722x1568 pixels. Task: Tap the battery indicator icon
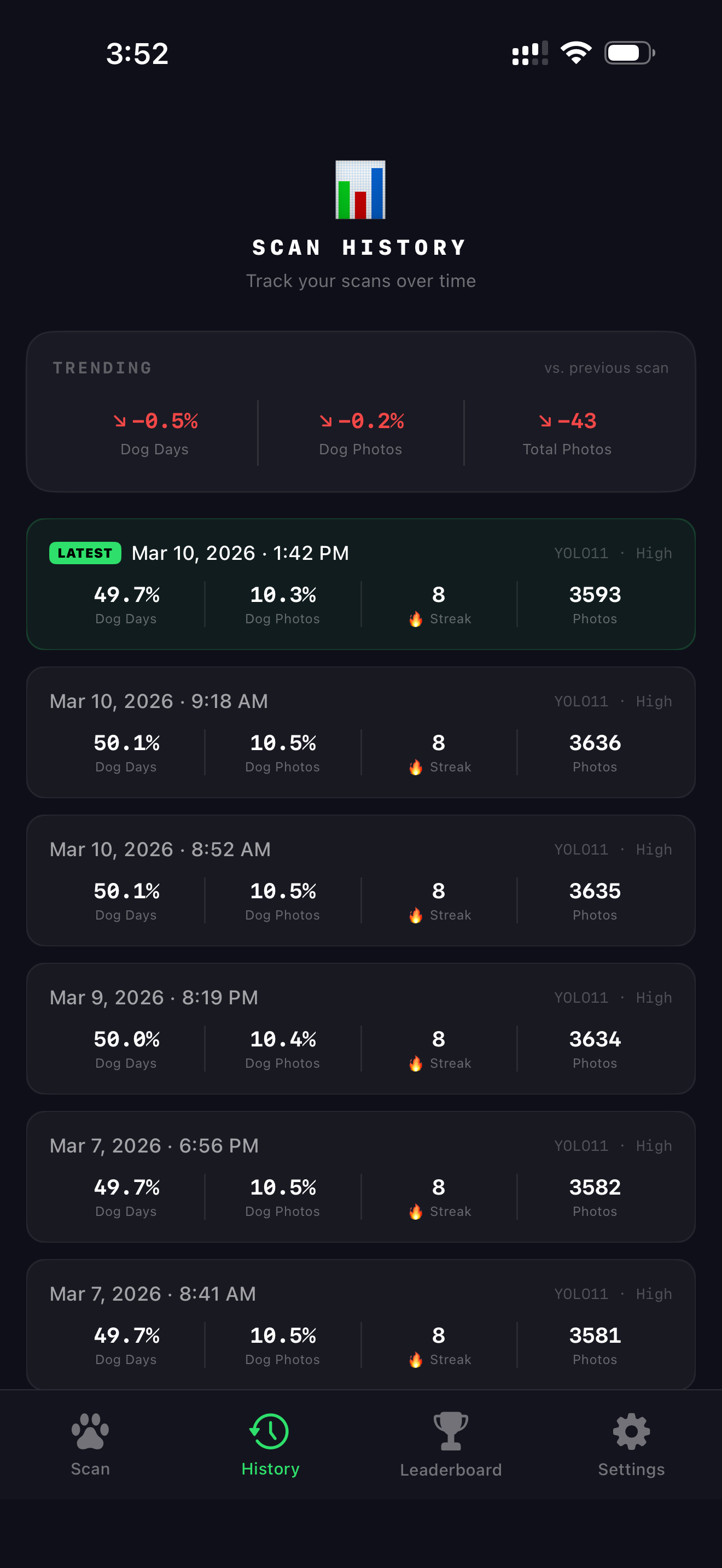pos(629,53)
